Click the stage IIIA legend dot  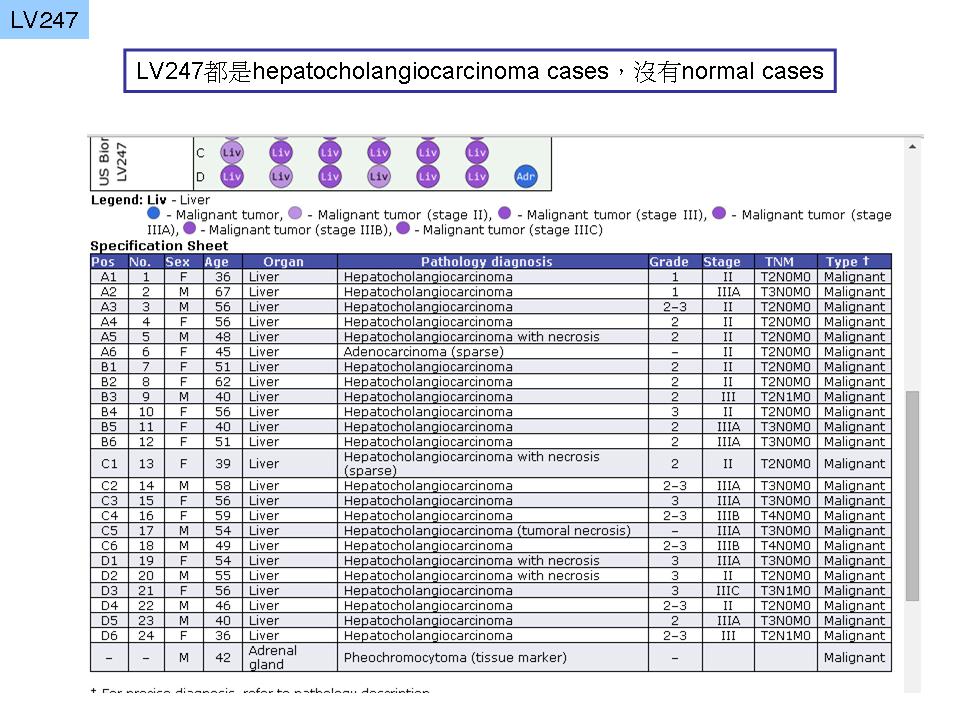pos(719,213)
